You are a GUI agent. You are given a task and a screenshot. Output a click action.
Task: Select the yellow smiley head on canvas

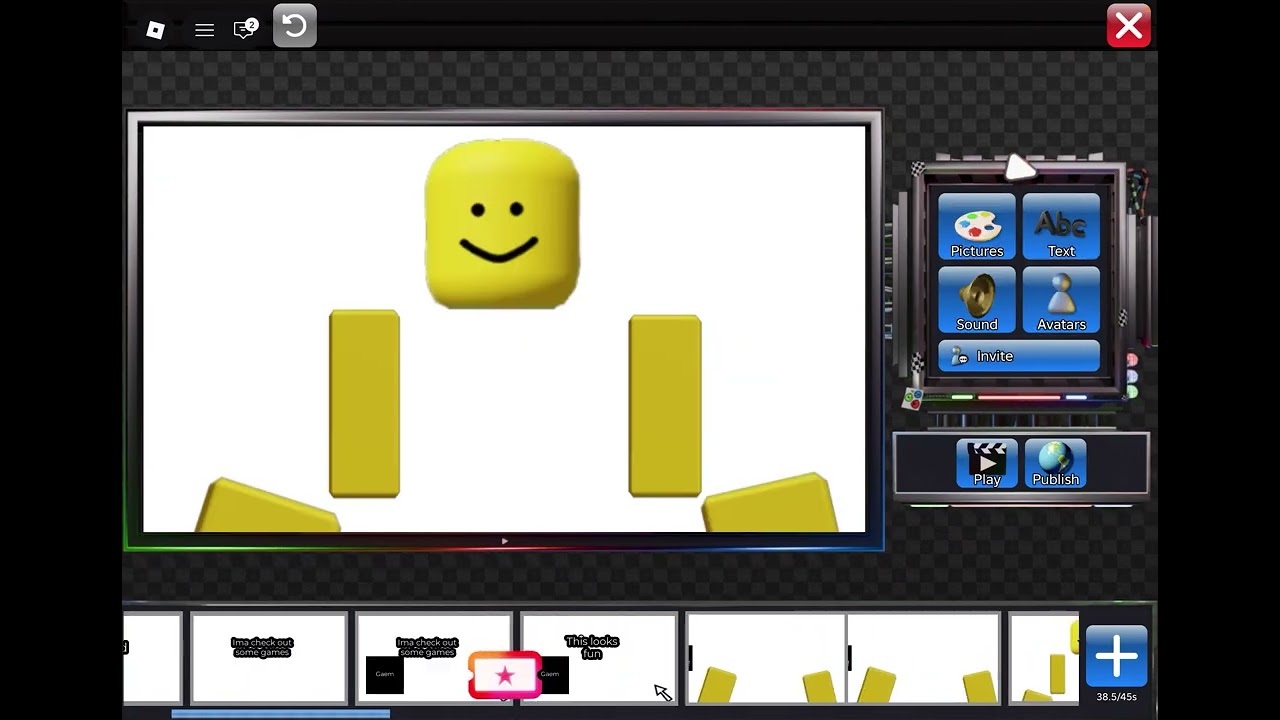click(502, 224)
